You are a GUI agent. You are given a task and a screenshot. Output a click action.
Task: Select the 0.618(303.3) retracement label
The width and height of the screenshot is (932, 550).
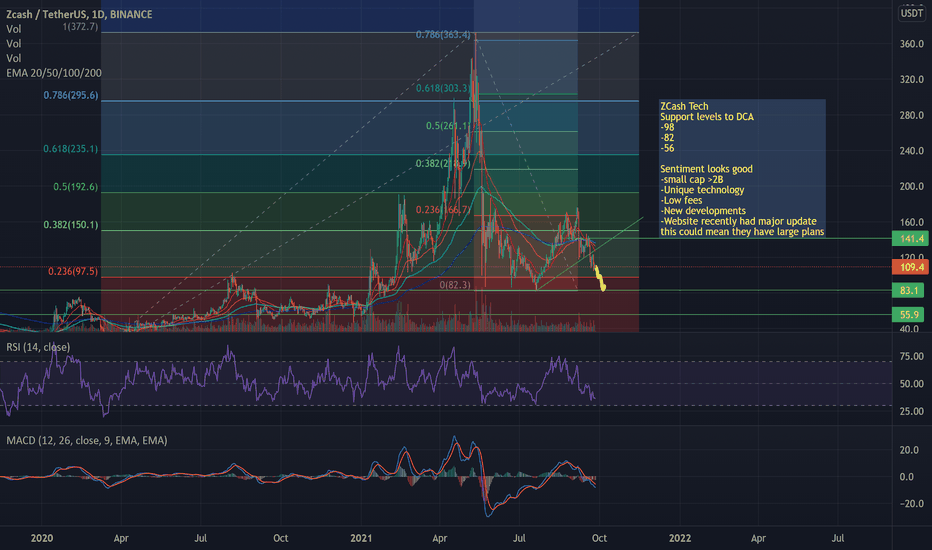443,88
